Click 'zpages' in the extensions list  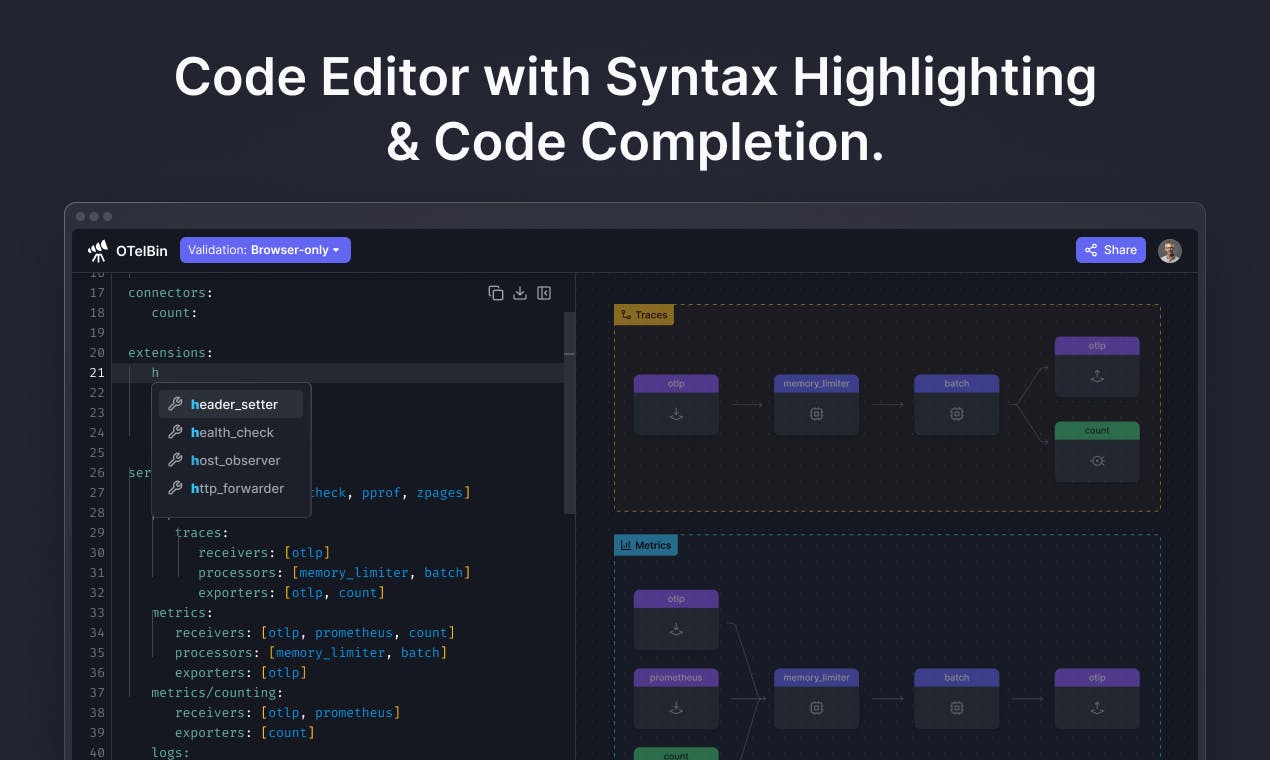click(x=439, y=492)
